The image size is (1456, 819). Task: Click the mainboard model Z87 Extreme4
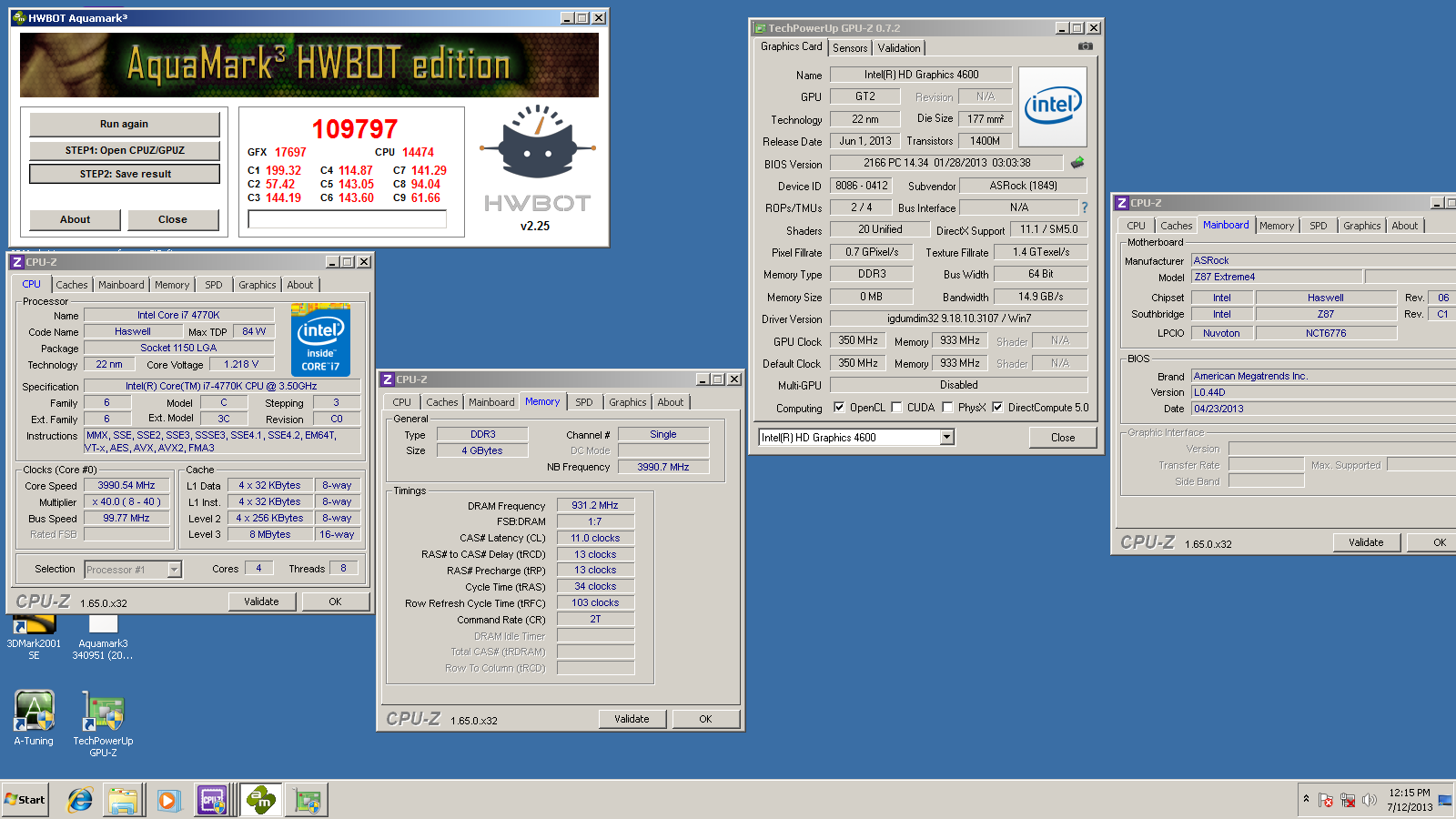tap(1277, 277)
